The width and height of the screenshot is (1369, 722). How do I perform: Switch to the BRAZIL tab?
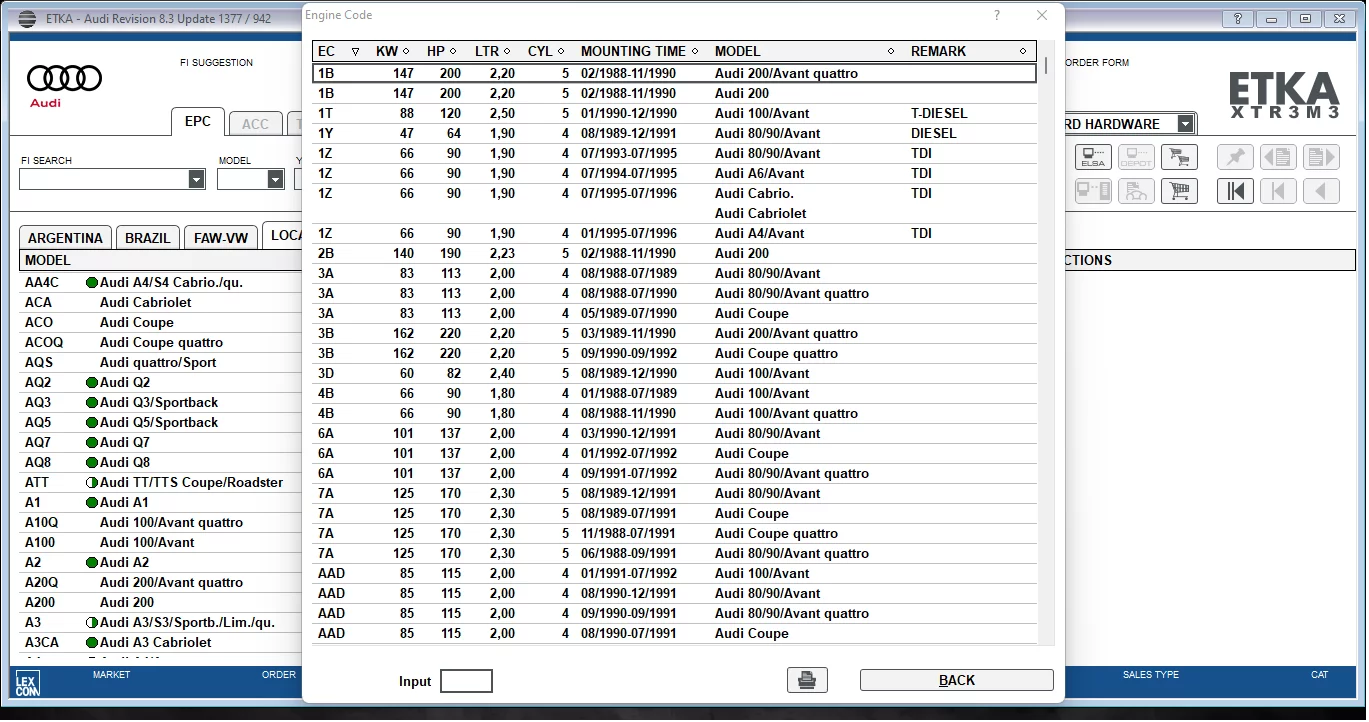pos(148,238)
